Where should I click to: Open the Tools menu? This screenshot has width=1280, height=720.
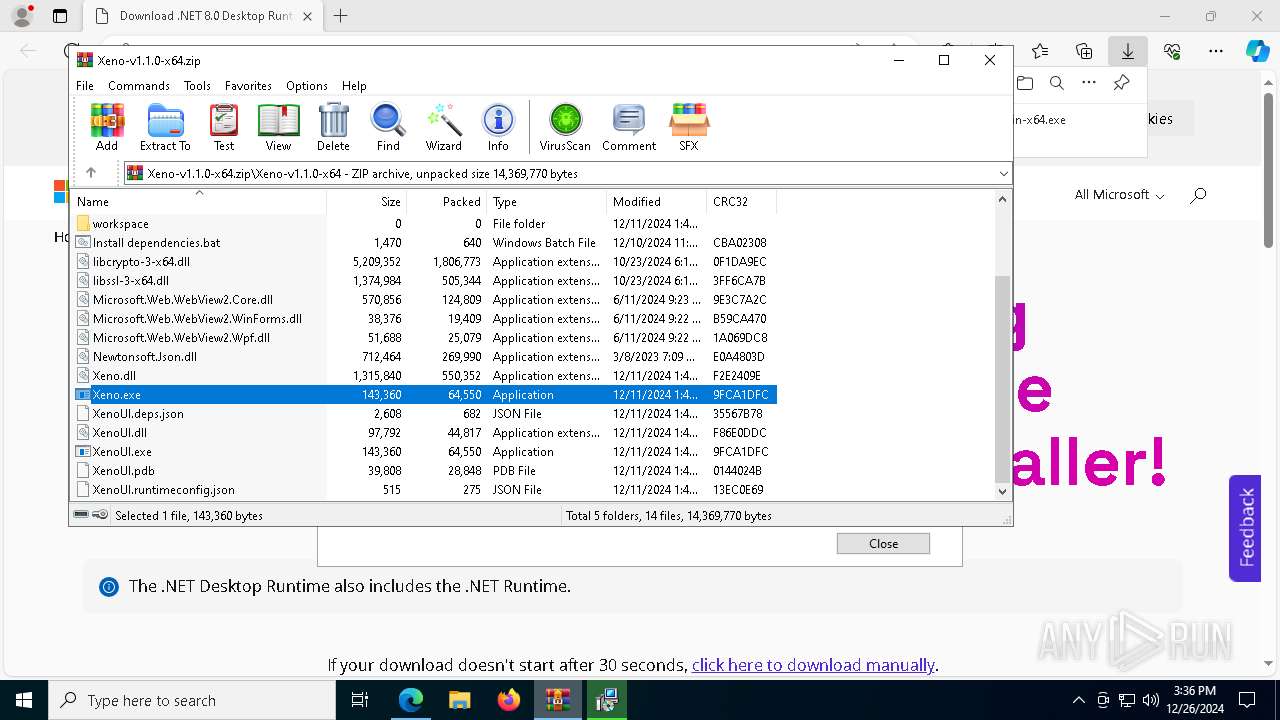point(197,86)
